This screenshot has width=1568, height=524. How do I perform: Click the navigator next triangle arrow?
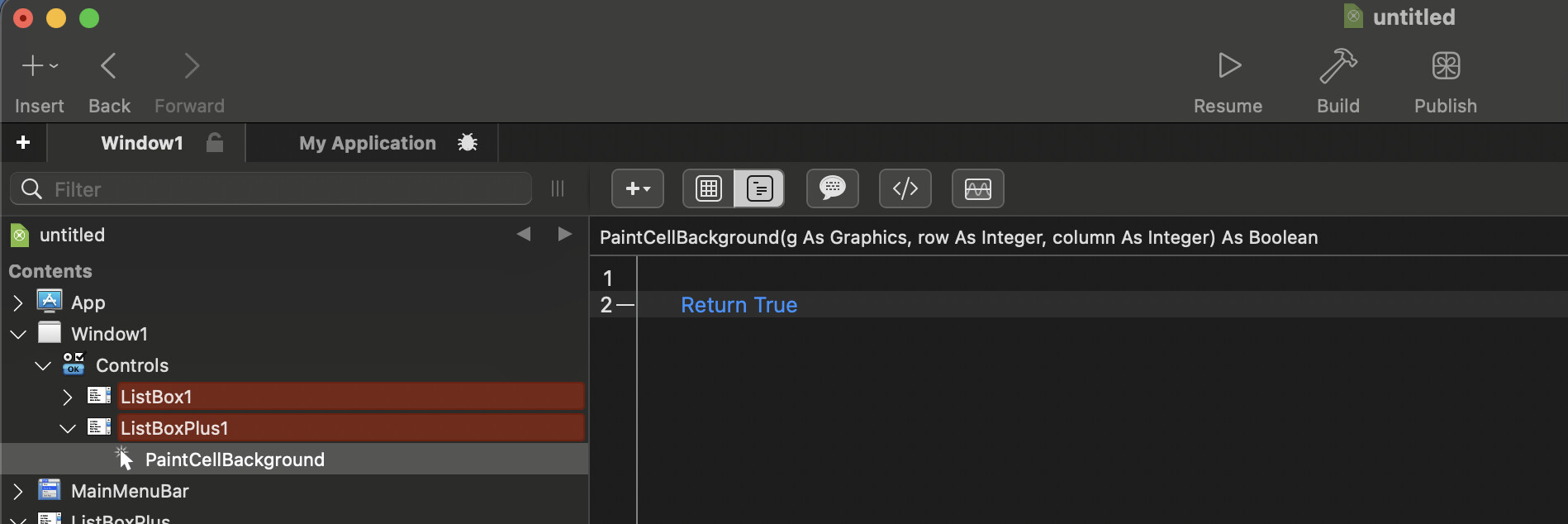pyautogui.click(x=565, y=235)
